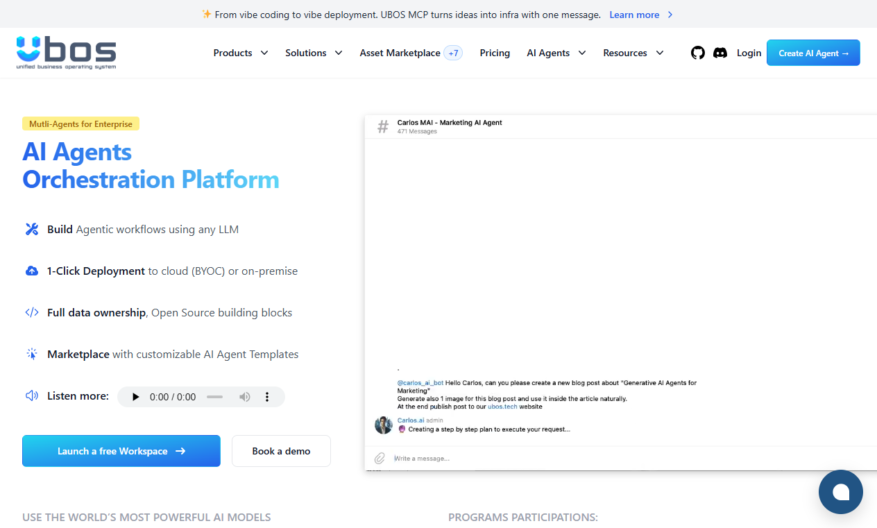This screenshot has width=877, height=528.
Task: Open the chat bubble widget
Action: [841, 492]
